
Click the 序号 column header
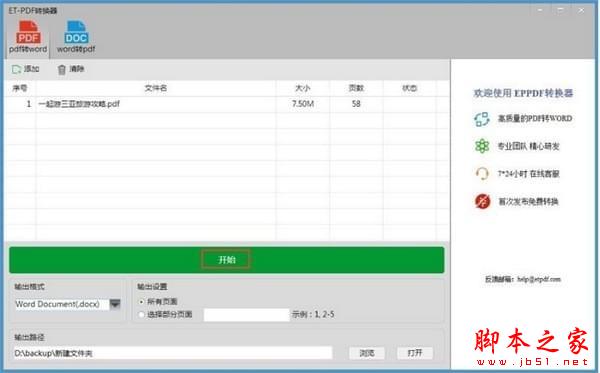[20, 88]
